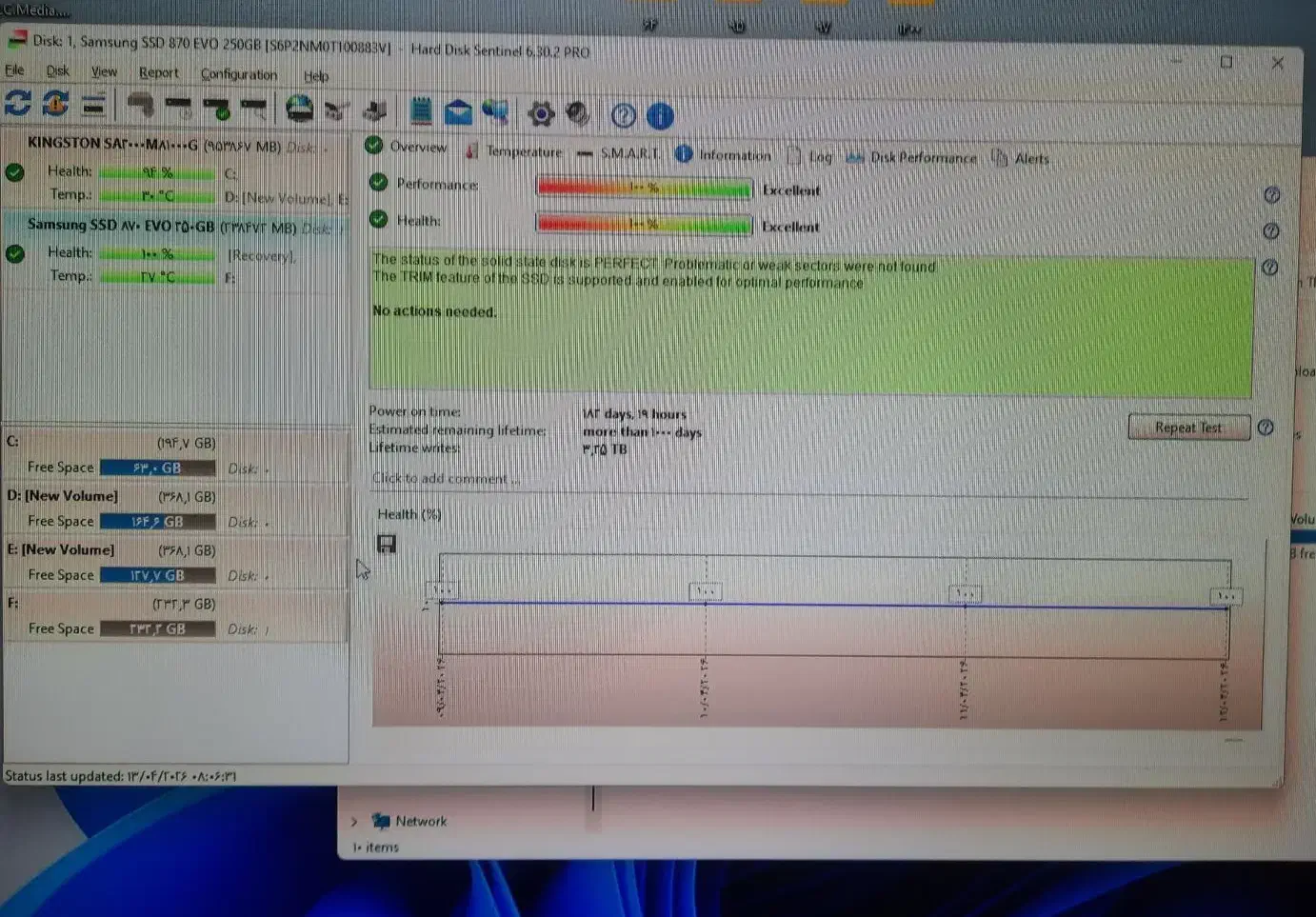Open the Help menu
The height and width of the screenshot is (917, 1316).
tap(315, 76)
